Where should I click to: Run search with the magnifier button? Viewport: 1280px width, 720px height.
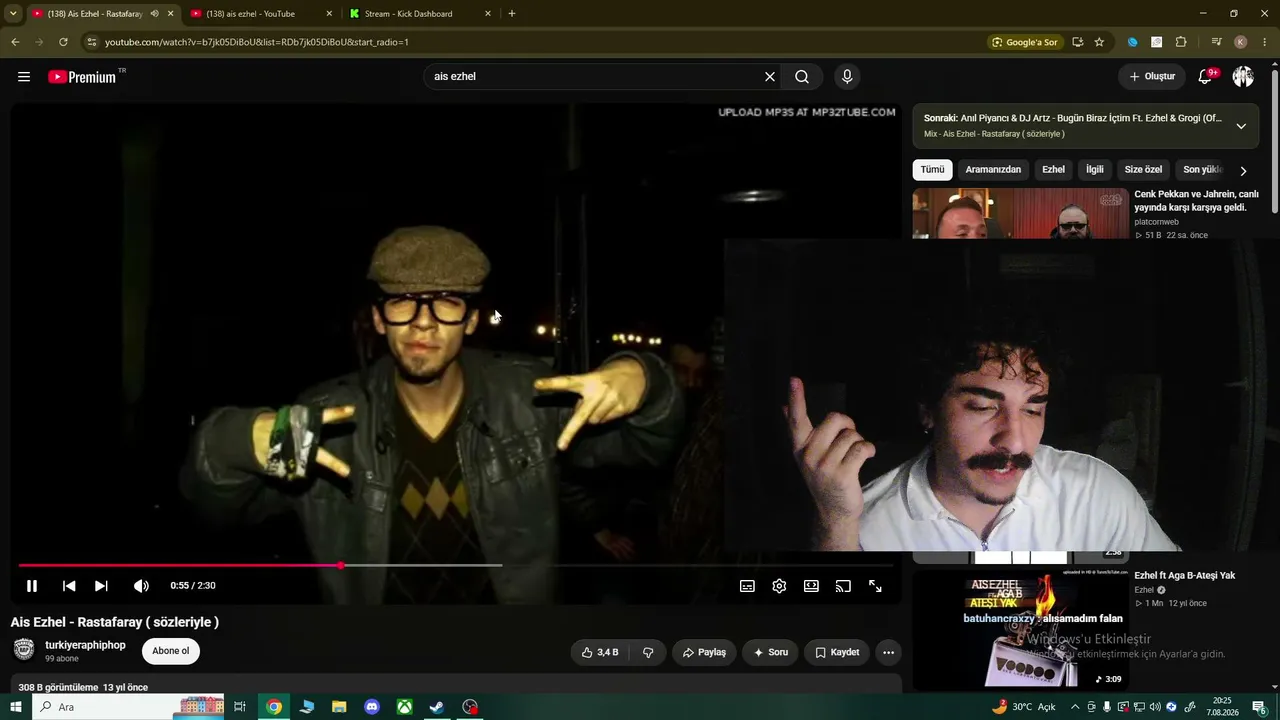coord(802,77)
